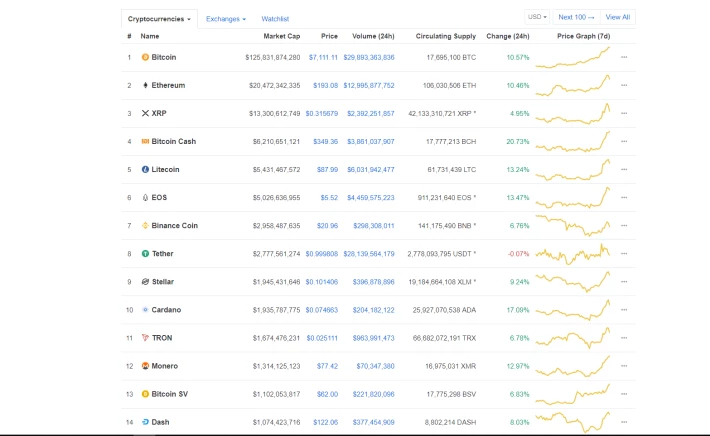
Task: Click the Monero logo icon
Action: click(145, 366)
